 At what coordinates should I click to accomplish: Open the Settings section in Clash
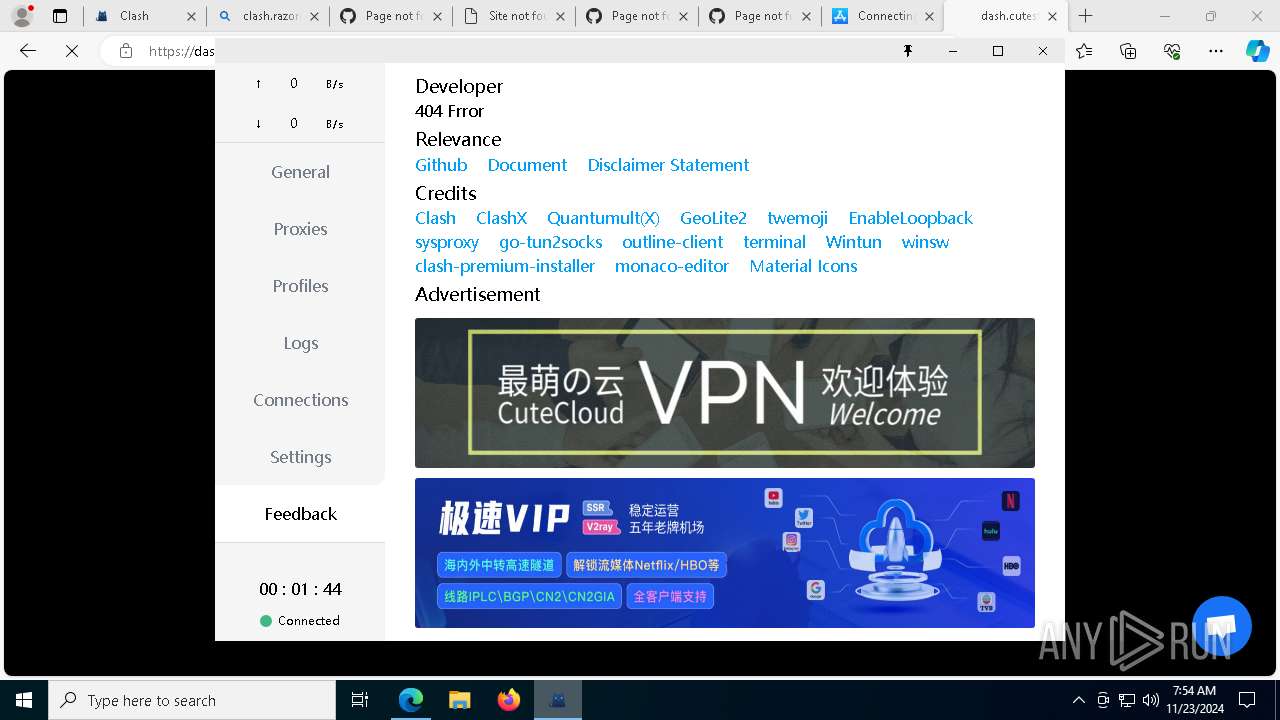300,457
